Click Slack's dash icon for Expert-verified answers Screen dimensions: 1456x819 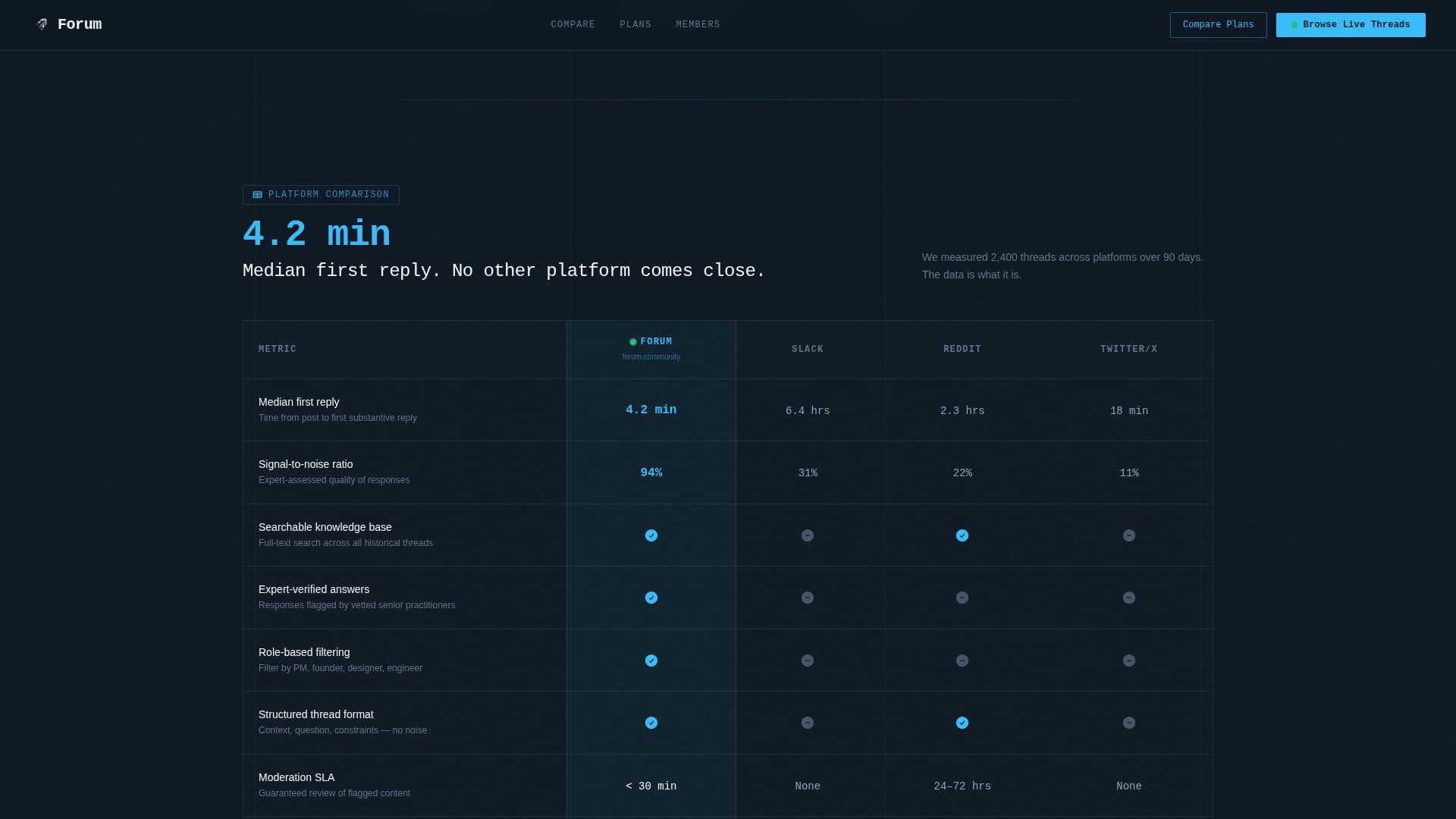click(807, 598)
